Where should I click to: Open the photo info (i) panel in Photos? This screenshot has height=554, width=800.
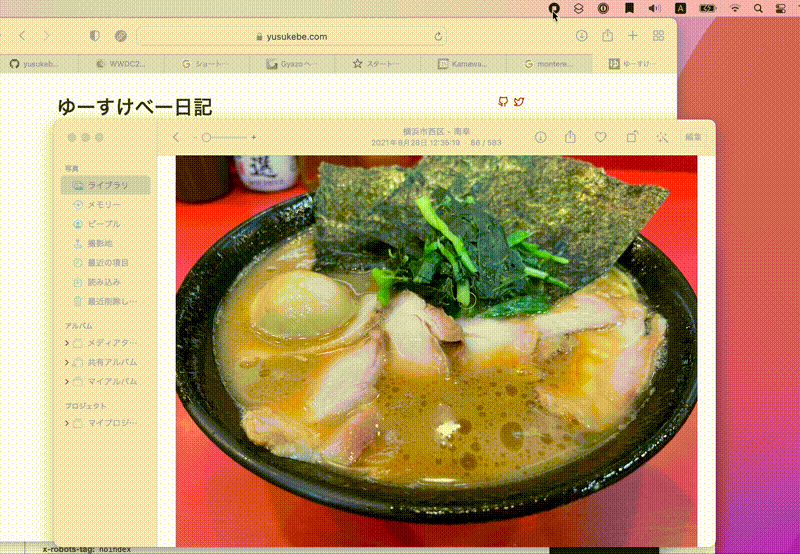pos(540,137)
